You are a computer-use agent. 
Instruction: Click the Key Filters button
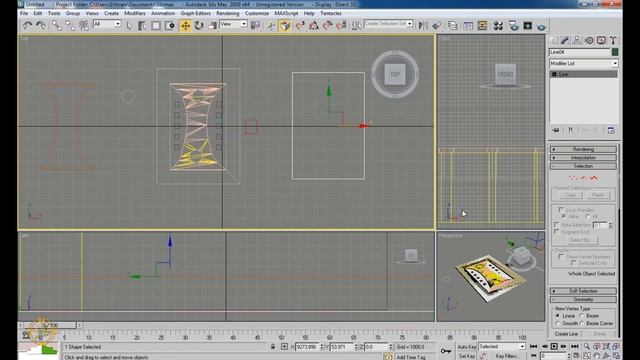click(507, 356)
